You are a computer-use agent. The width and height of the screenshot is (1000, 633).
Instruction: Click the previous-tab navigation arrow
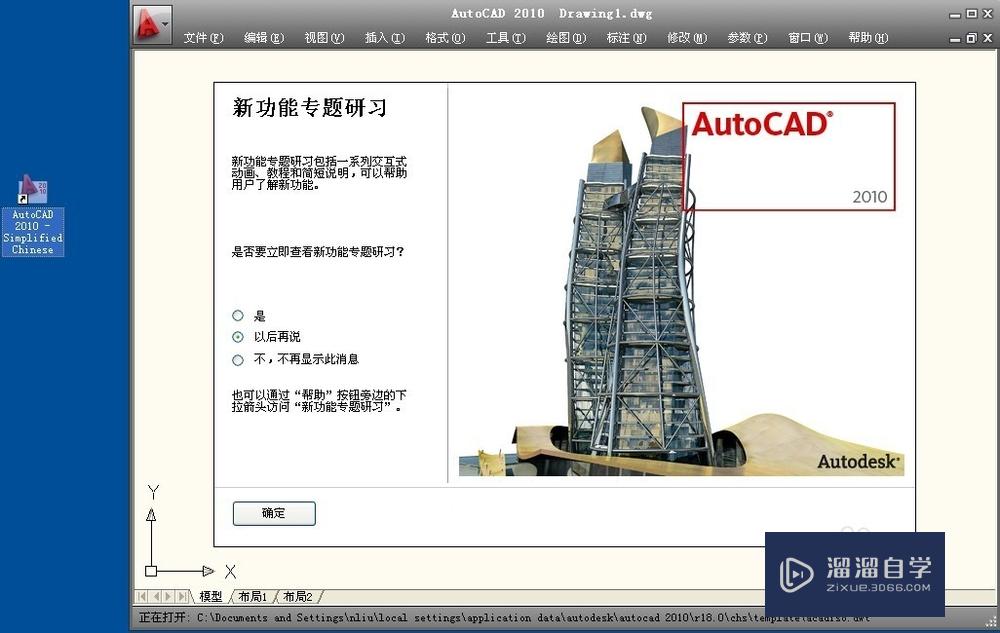156,596
